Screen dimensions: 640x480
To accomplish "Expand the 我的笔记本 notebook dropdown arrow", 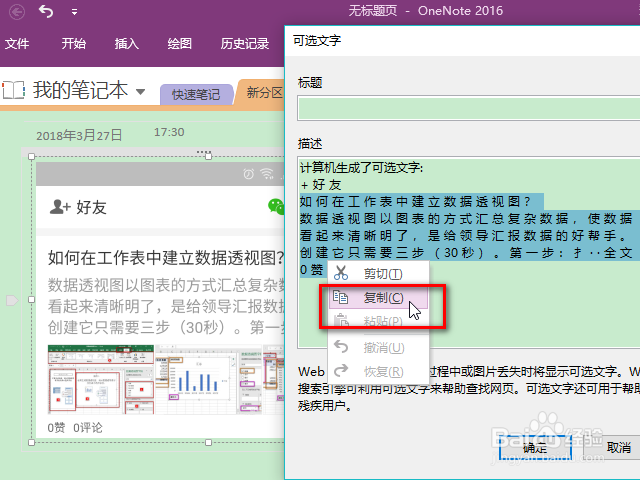I will (140, 91).
